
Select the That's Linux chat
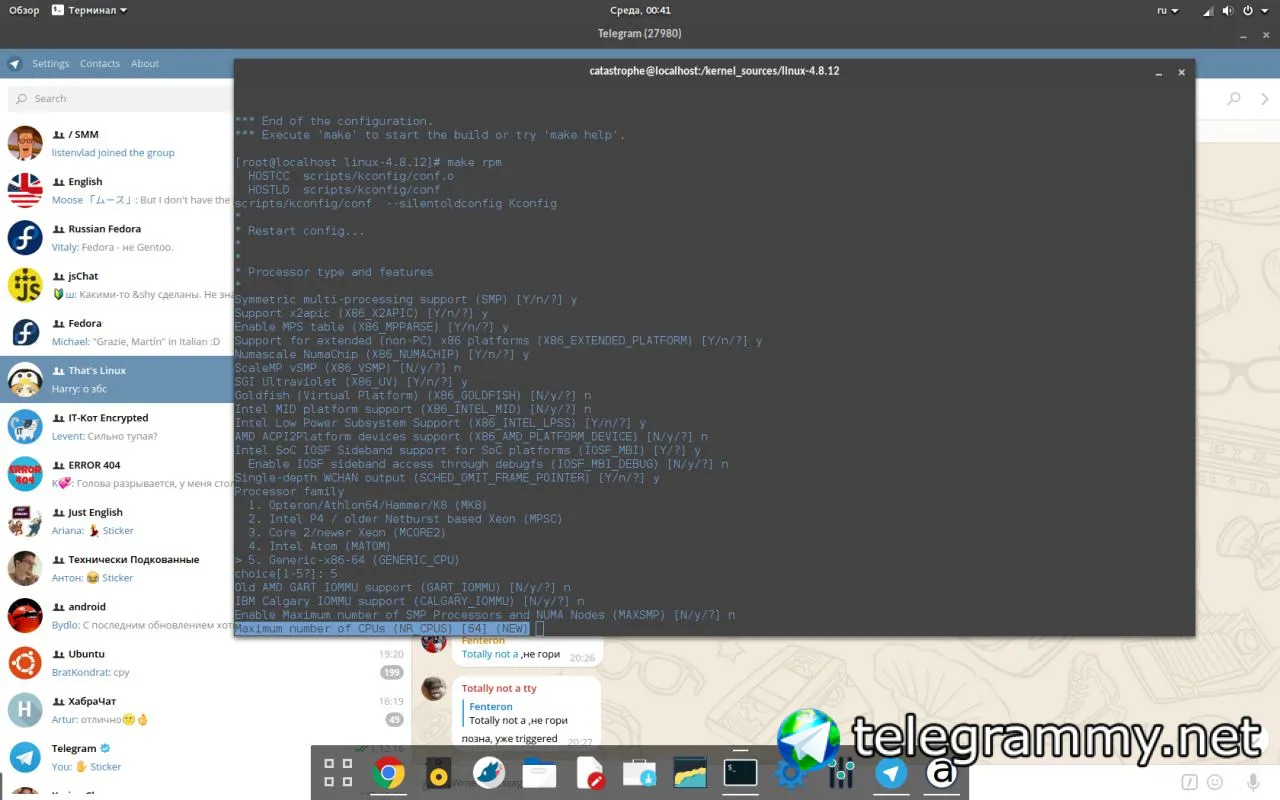(117, 379)
